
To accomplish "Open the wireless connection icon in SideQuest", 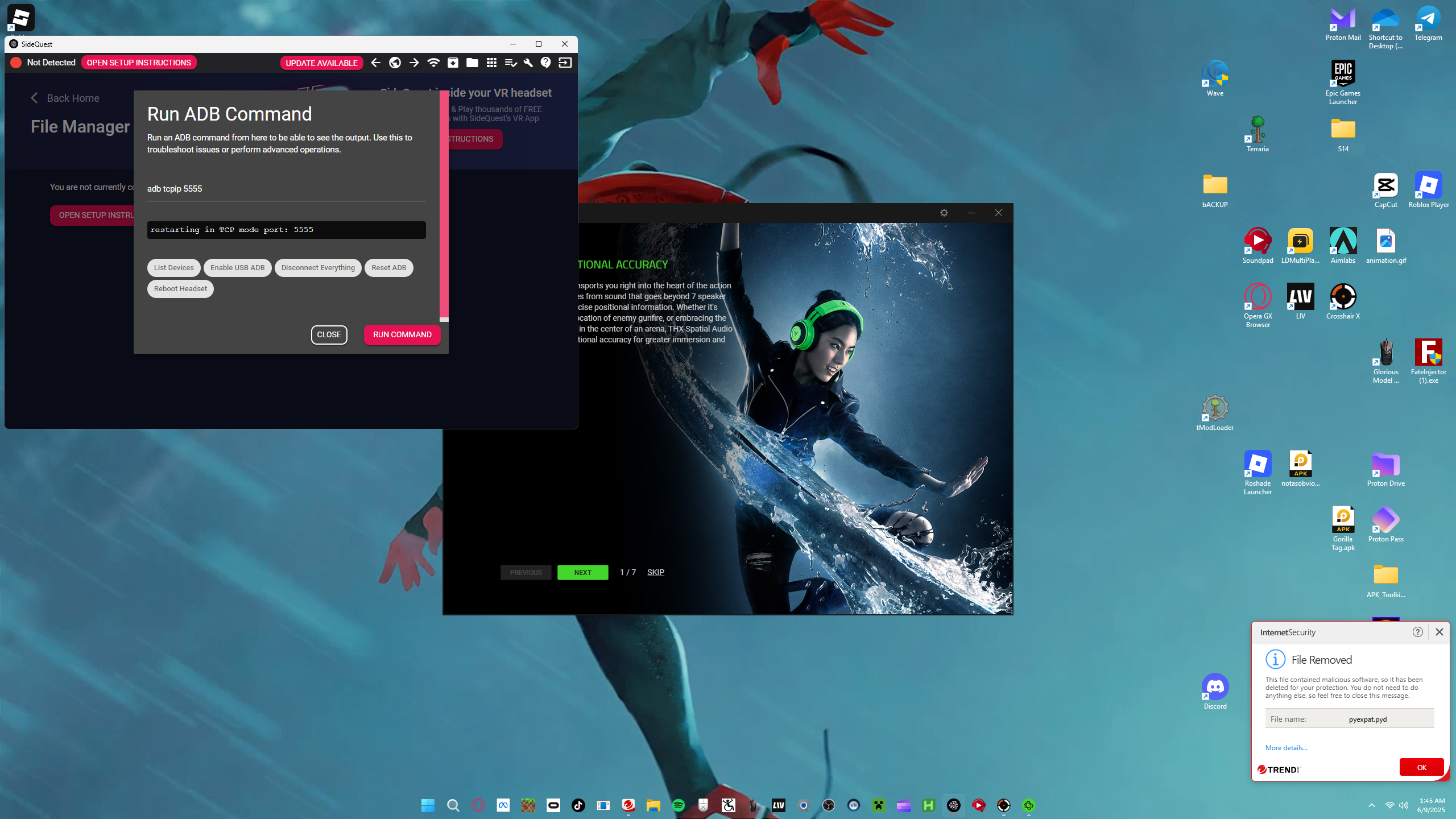I will coord(433,63).
